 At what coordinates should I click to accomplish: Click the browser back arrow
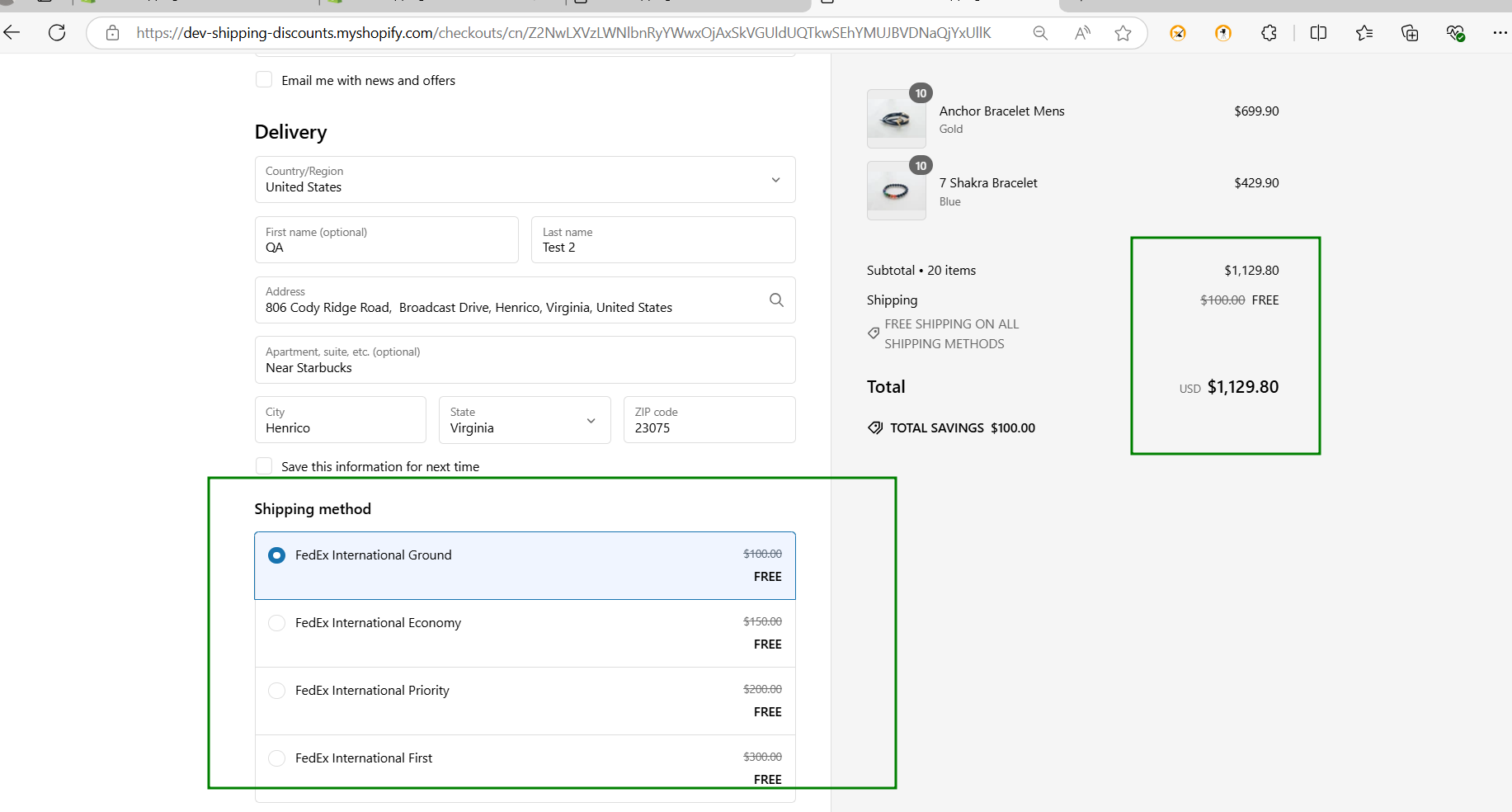(x=12, y=33)
